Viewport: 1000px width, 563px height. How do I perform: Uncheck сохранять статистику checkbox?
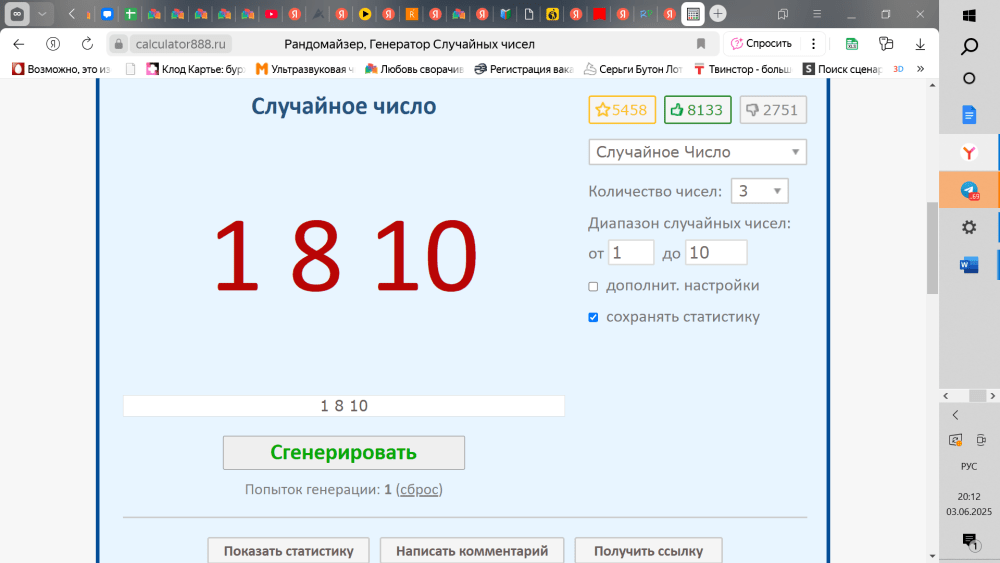pos(593,317)
